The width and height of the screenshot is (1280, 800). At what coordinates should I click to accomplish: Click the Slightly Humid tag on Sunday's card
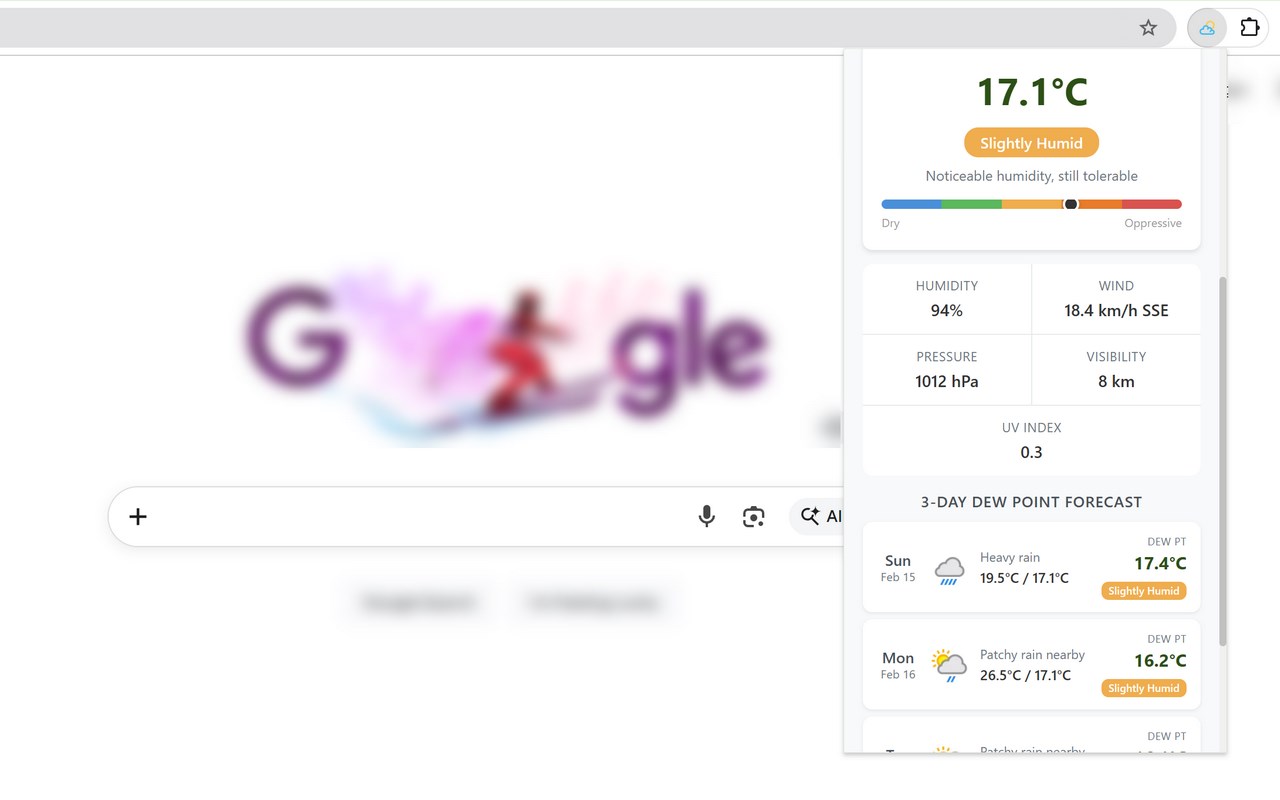click(1144, 591)
